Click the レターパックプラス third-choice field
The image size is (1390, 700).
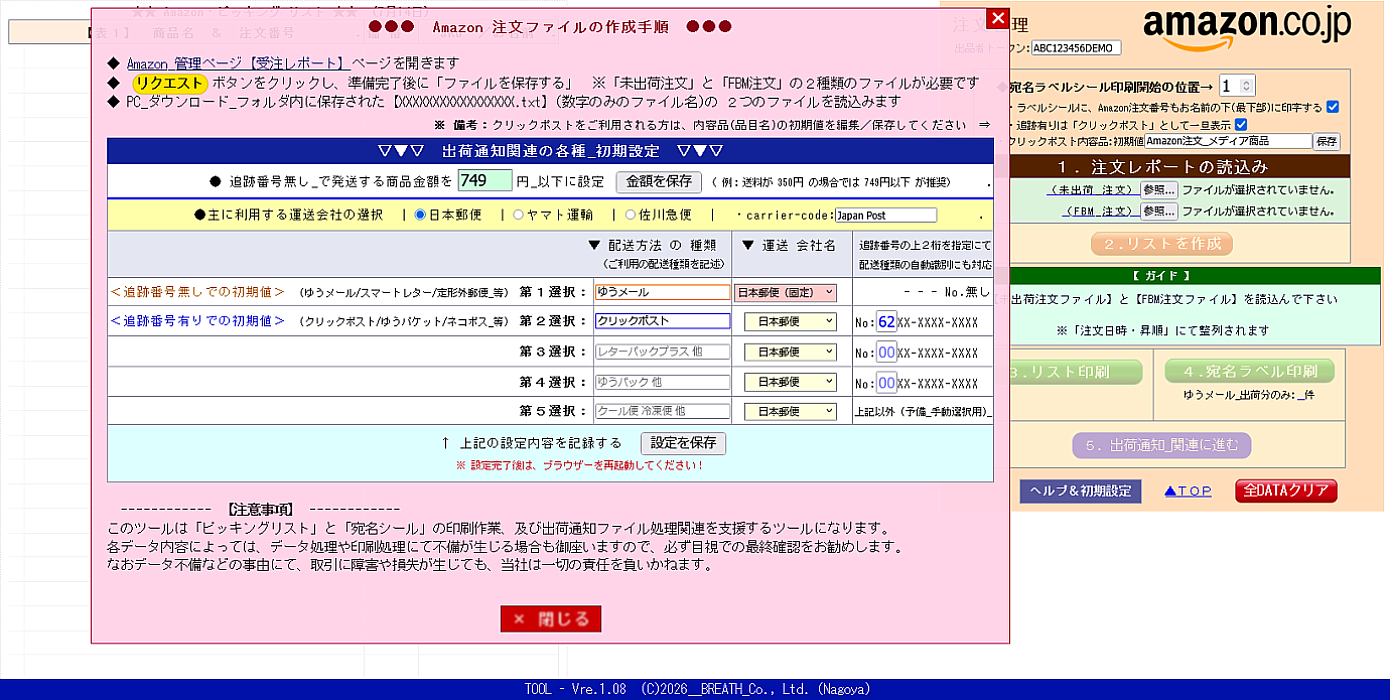(662, 352)
